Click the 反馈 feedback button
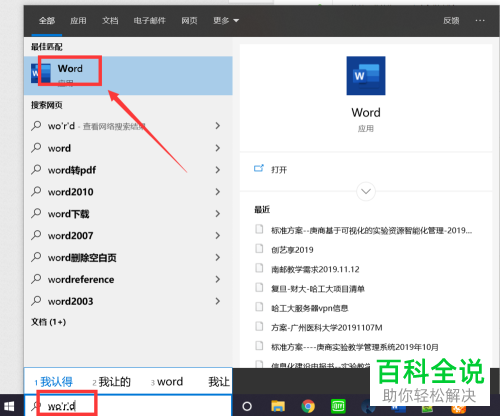Screen dimensions: 500x416 (451, 21)
